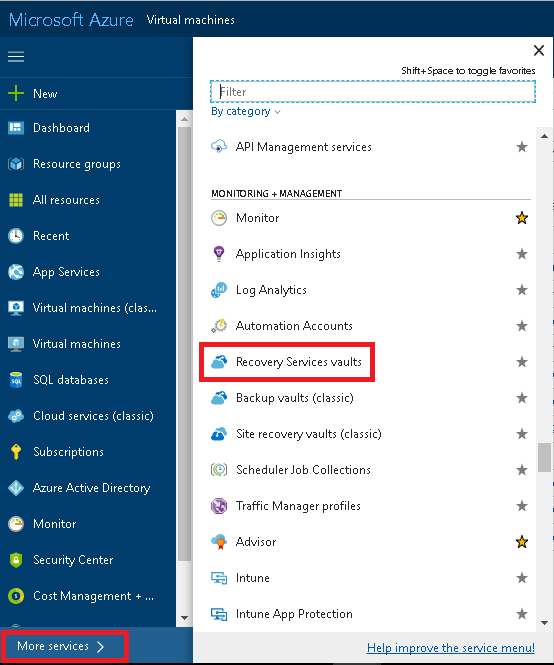
Task: Click the Intune App Protection icon
Action: click(x=219, y=614)
